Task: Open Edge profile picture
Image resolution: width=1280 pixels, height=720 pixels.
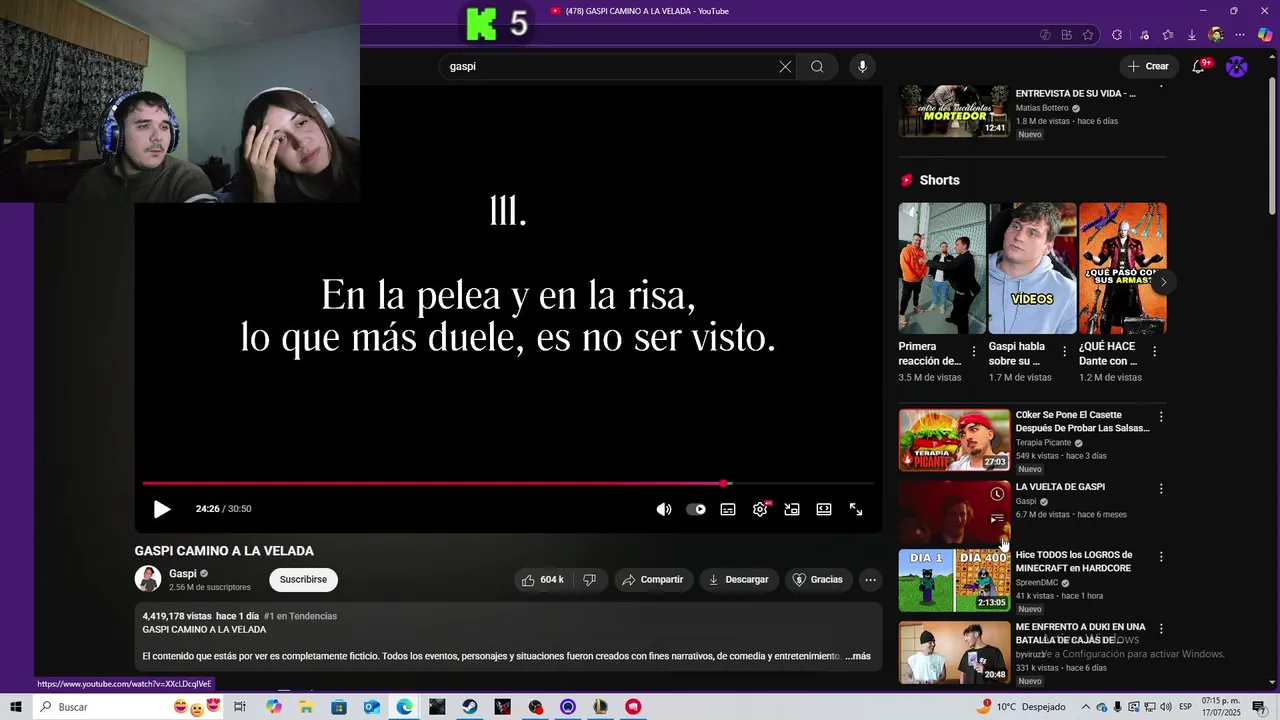Action: tap(1216, 35)
